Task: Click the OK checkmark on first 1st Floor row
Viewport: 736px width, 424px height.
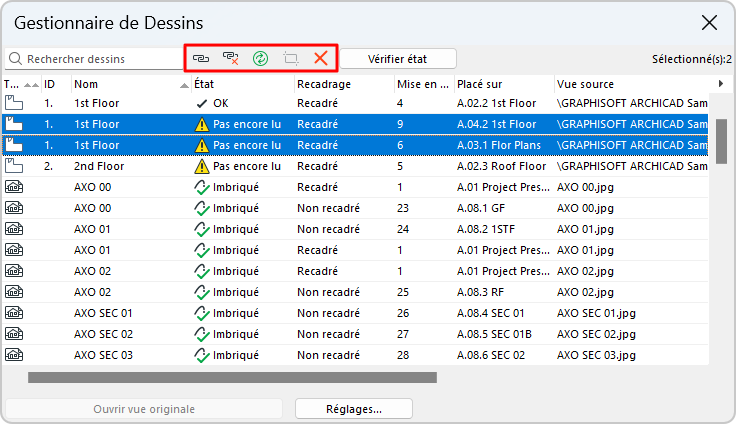Action: click(202, 103)
